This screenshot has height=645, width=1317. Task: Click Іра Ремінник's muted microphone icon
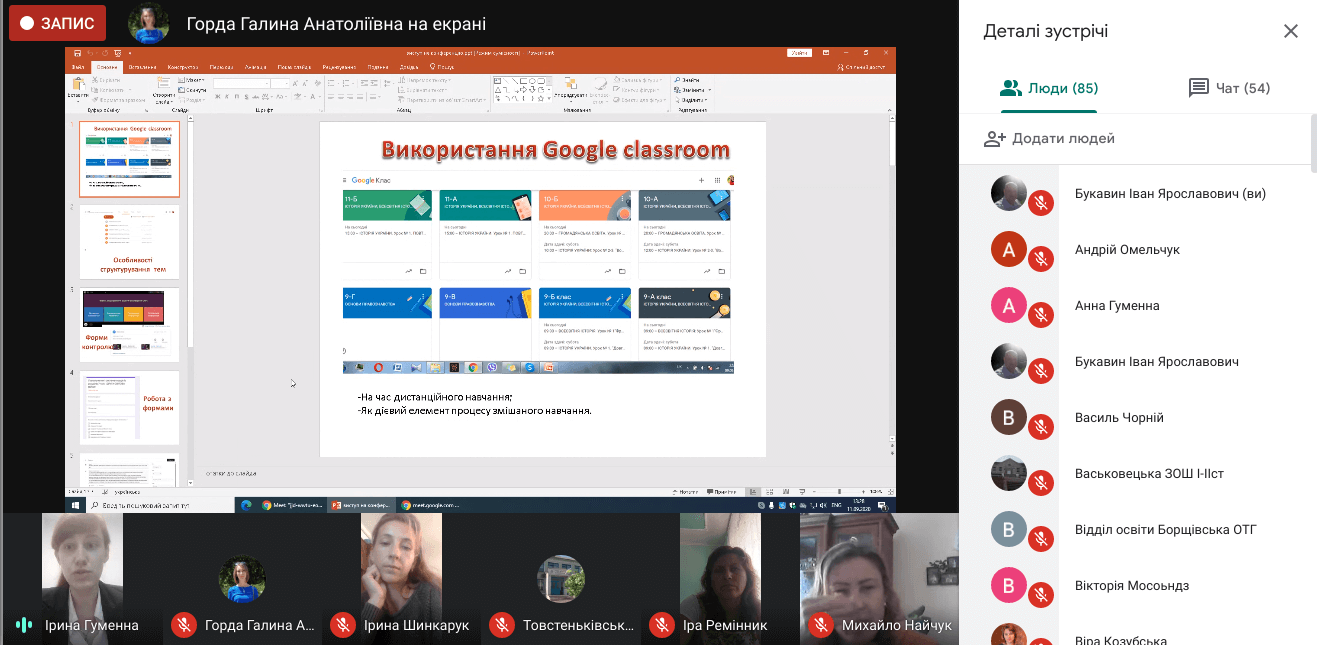pyautogui.click(x=661, y=626)
